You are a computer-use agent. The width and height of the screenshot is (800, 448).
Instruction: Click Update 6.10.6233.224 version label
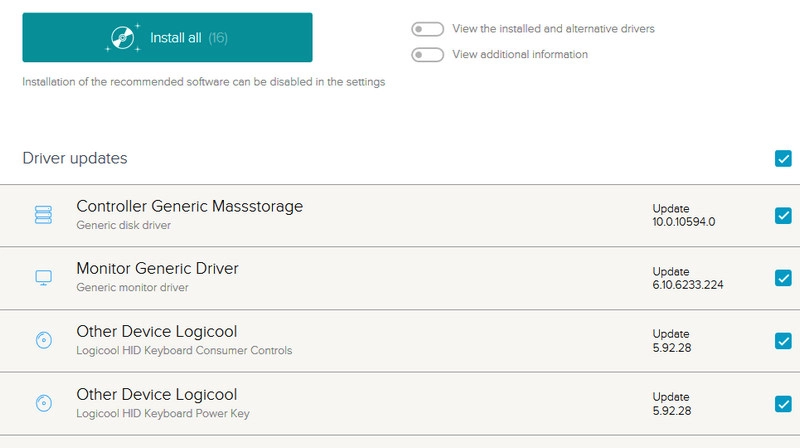pyautogui.click(x=688, y=284)
